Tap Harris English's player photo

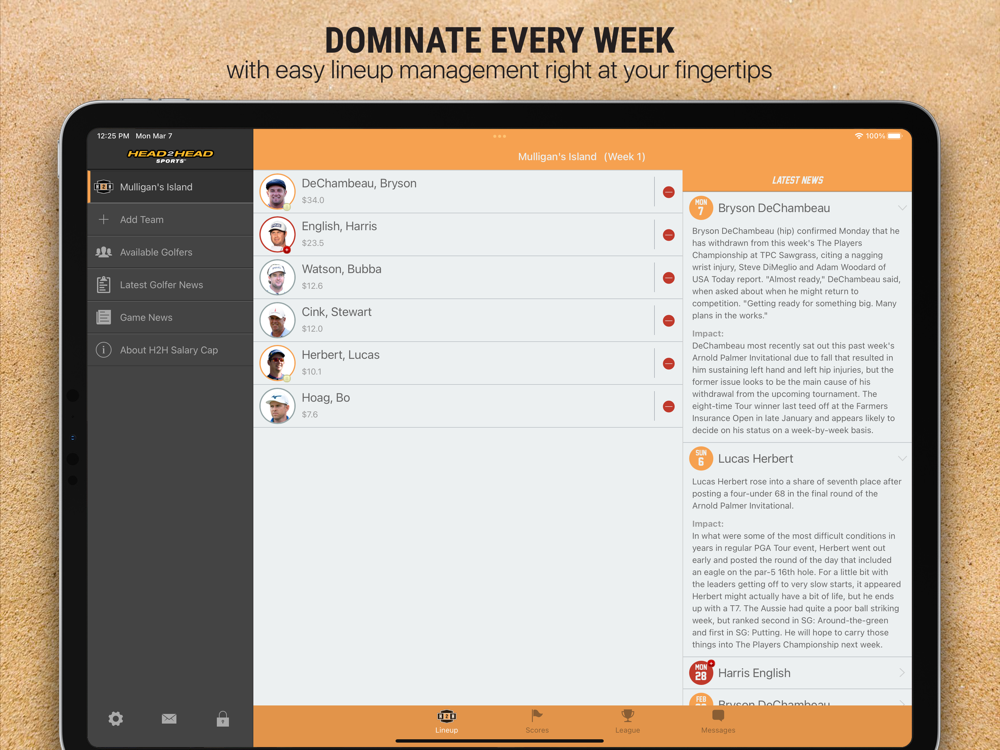coord(277,234)
